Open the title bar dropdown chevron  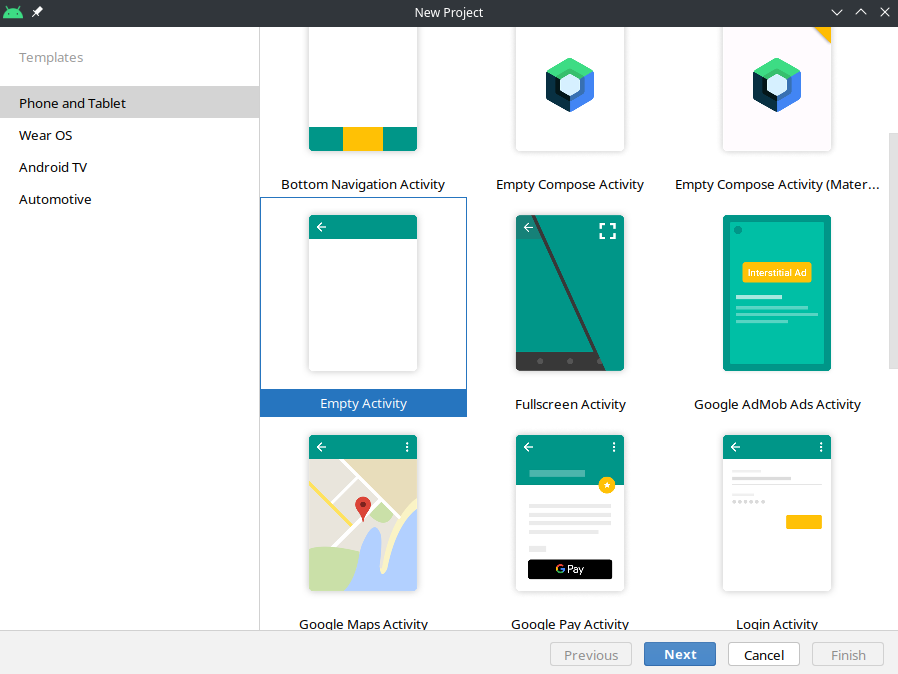click(x=837, y=13)
